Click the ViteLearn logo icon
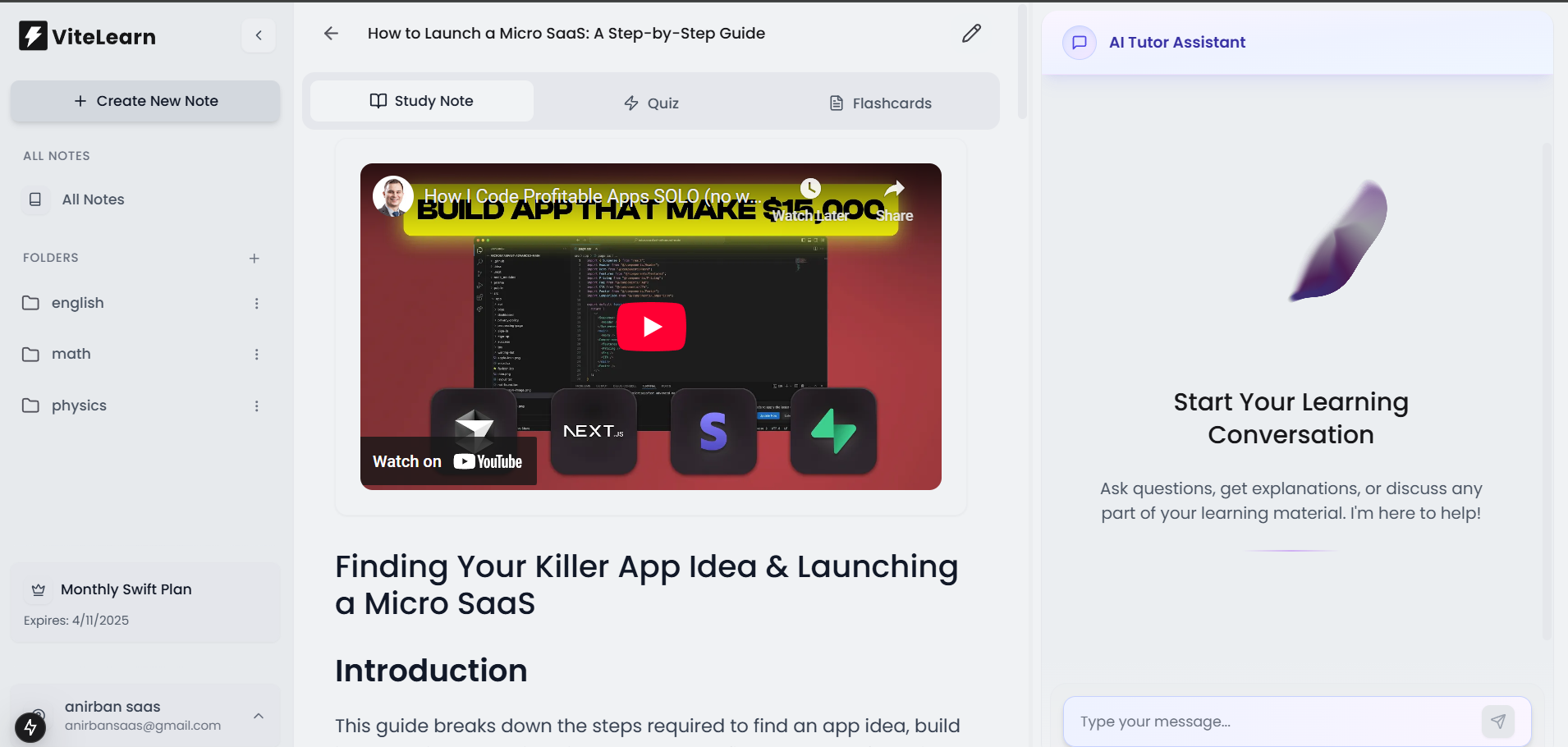 pos(34,36)
